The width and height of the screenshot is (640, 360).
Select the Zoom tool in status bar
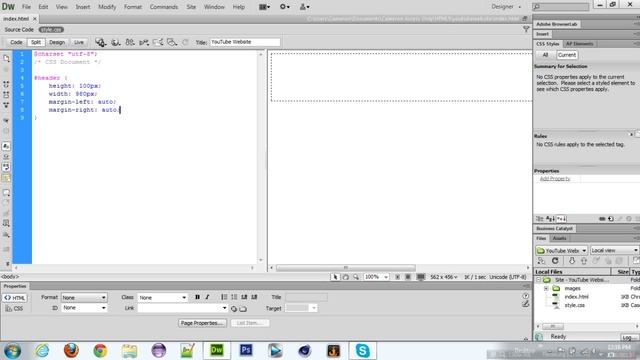pyautogui.click(x=356, y=277)
